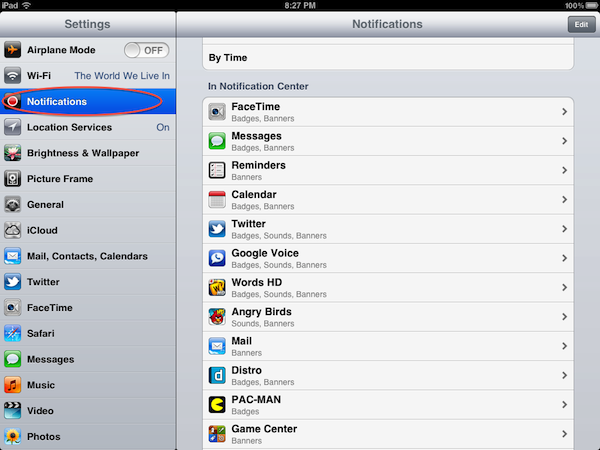Open Location Services showing On
Viewport: 600px width, 450px height.
(x=88, y=127)
